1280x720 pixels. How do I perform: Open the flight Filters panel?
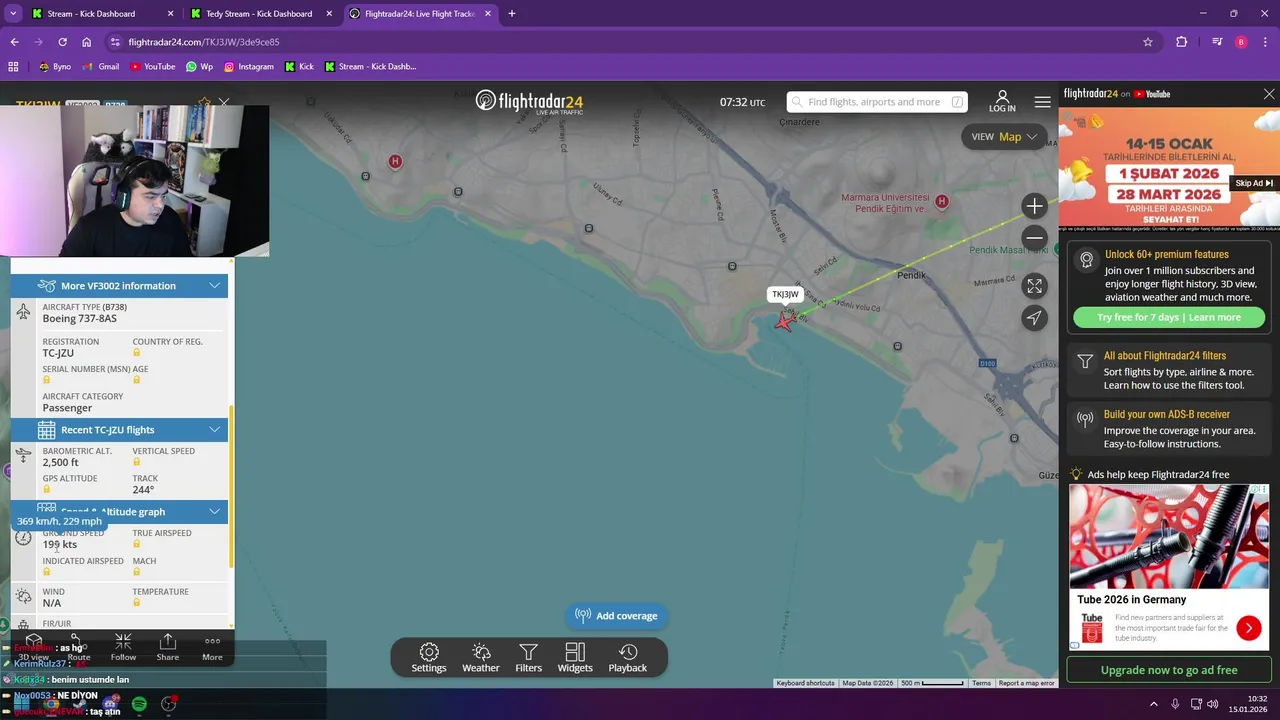pos(529,658)
